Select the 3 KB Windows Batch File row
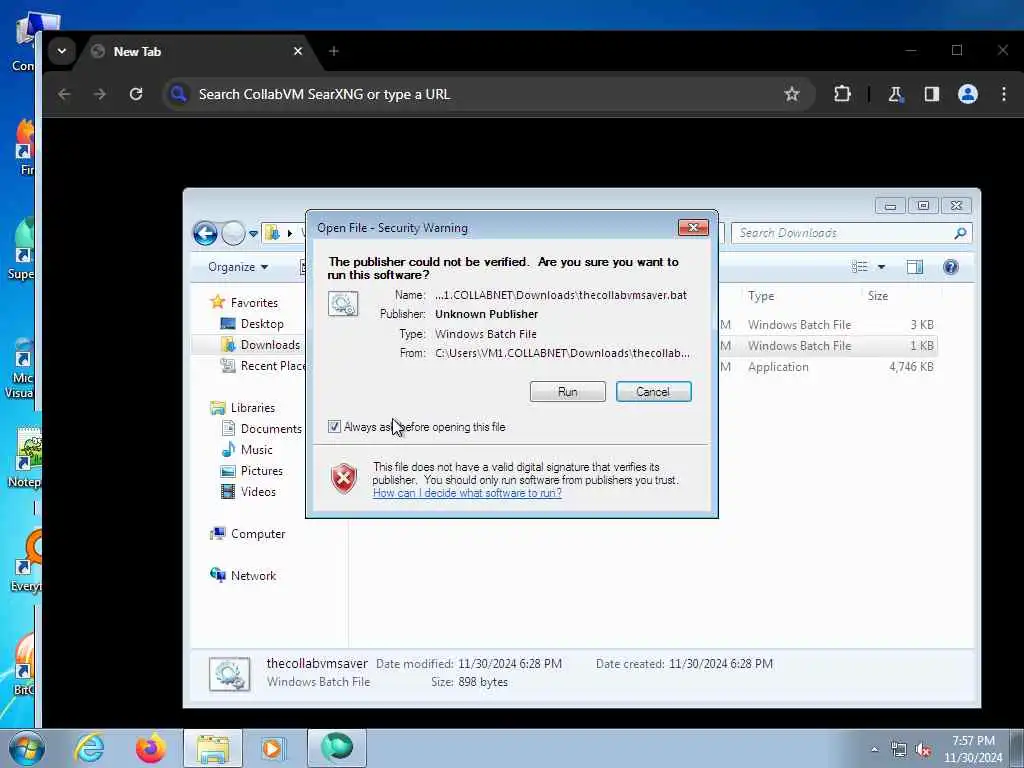1024x768 pixels. [x=828, y=325]
